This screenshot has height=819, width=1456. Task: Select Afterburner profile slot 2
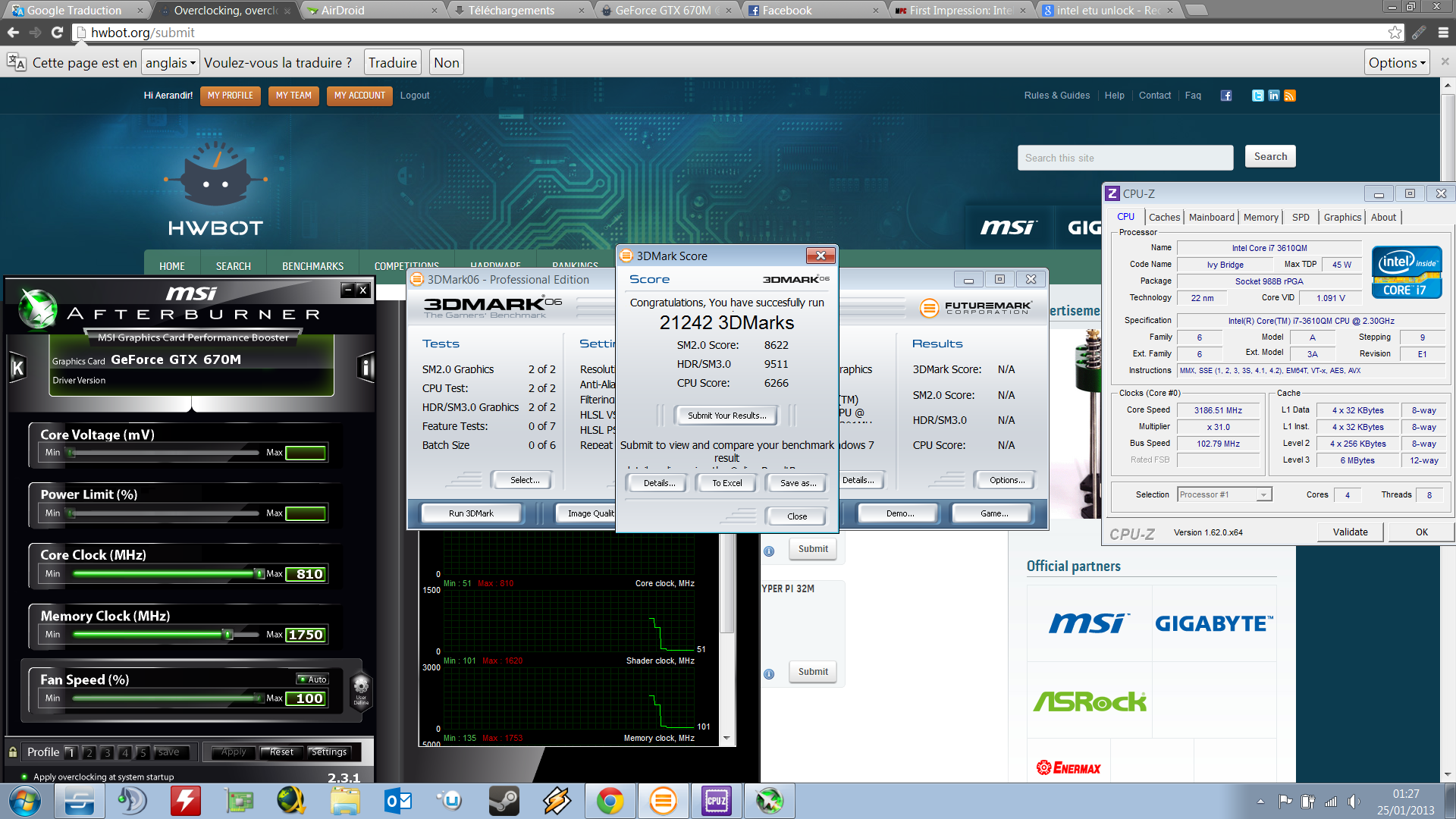coord(89,752)
